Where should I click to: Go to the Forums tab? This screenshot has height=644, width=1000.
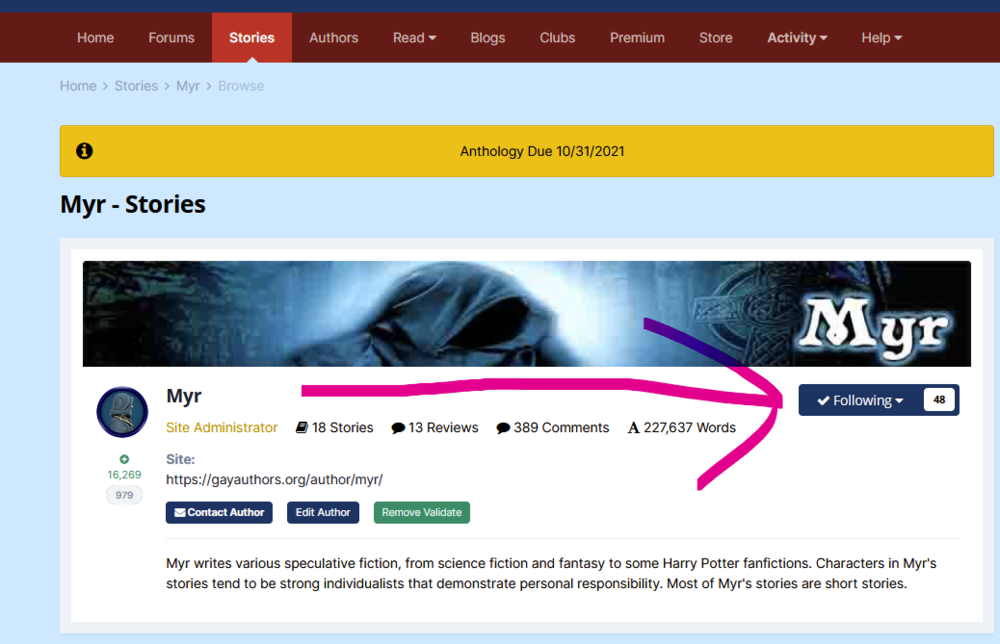point(171,38)
